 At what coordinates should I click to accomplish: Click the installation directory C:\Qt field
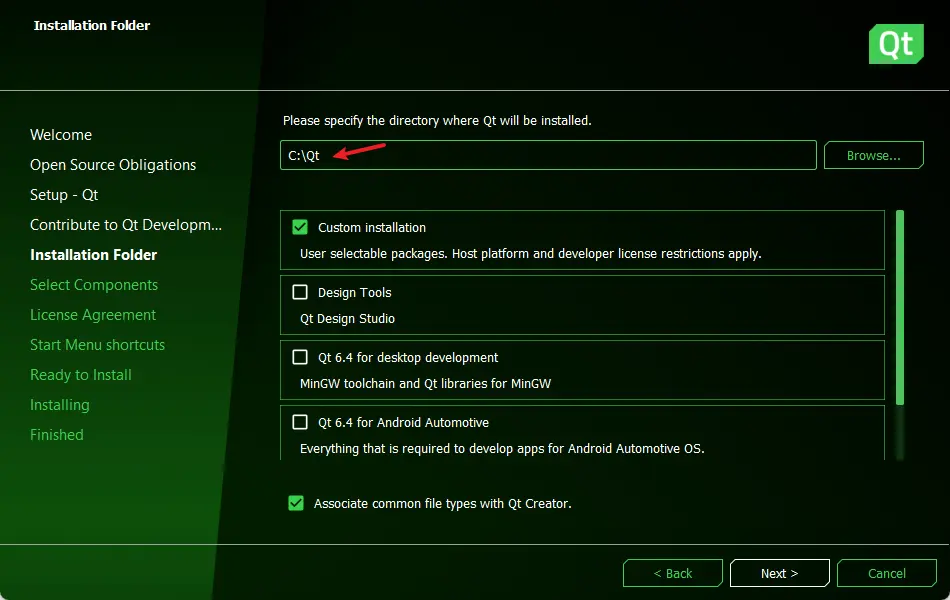click(548, 155)
